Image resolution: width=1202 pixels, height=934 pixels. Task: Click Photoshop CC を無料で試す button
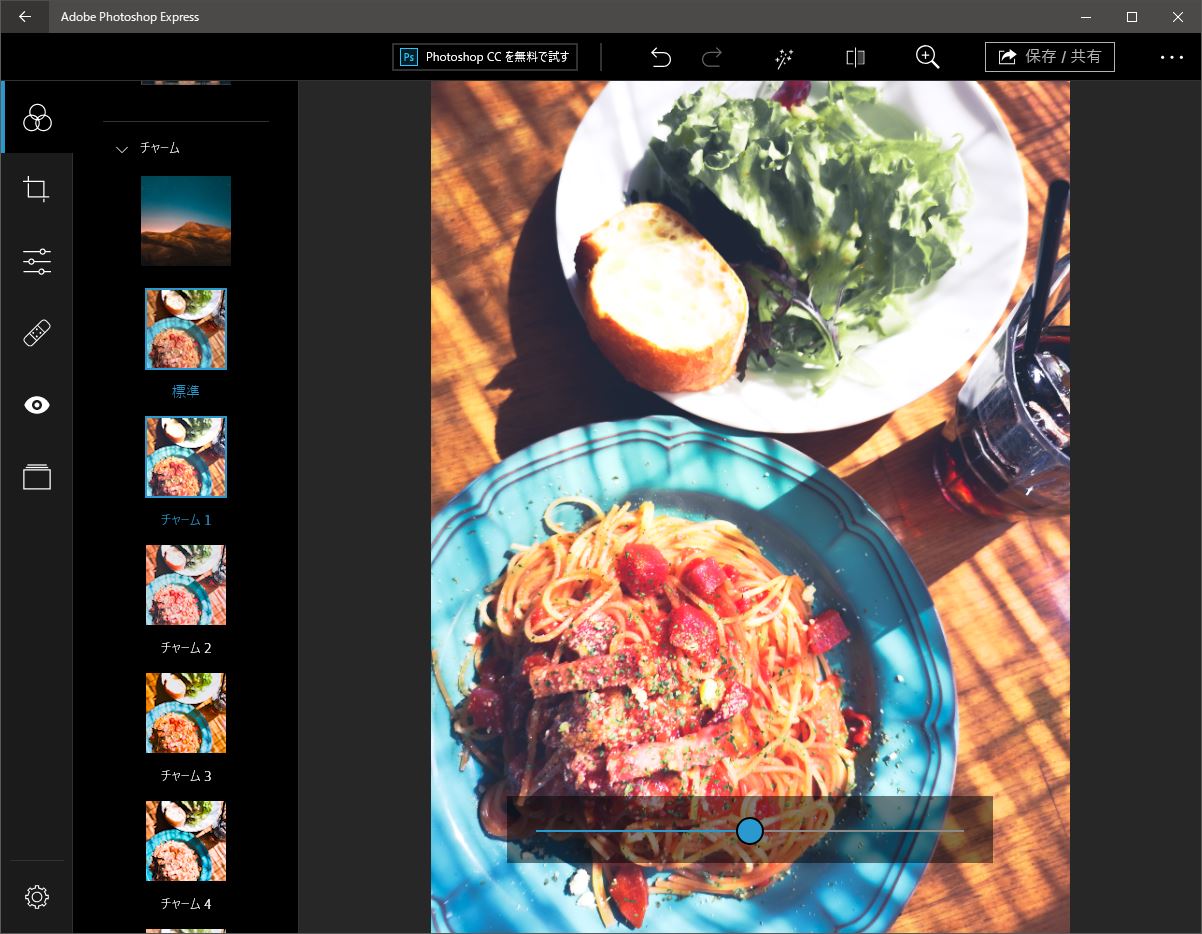click(485, 57)
